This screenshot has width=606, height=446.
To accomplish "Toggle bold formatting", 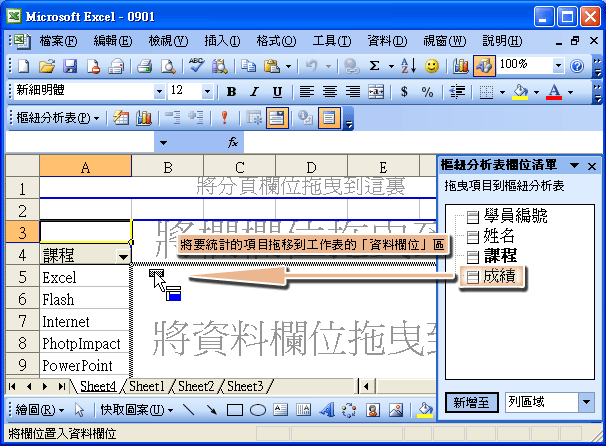I will (x=231, y=92).
